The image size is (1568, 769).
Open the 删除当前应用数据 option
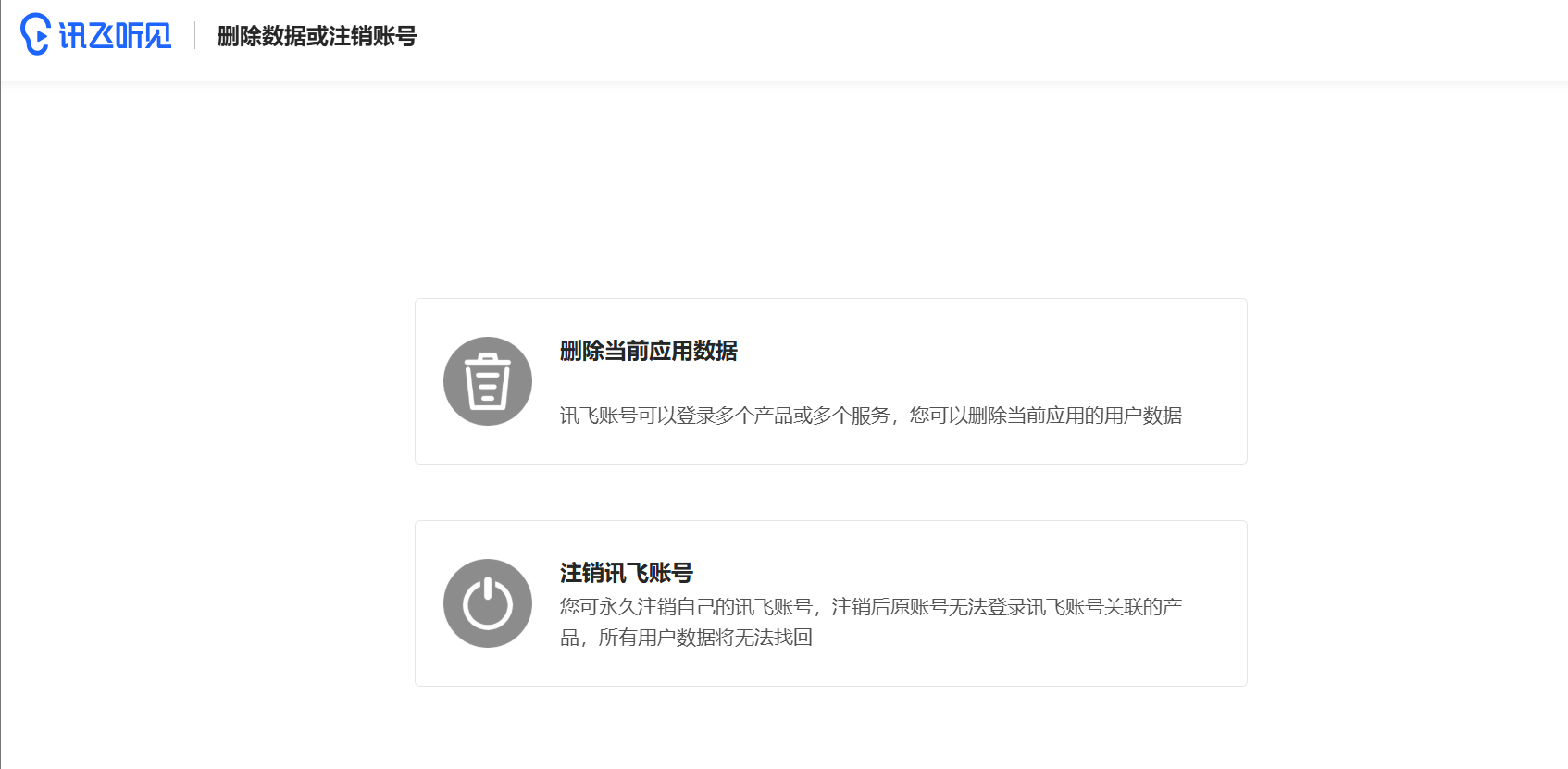point(831,381)
